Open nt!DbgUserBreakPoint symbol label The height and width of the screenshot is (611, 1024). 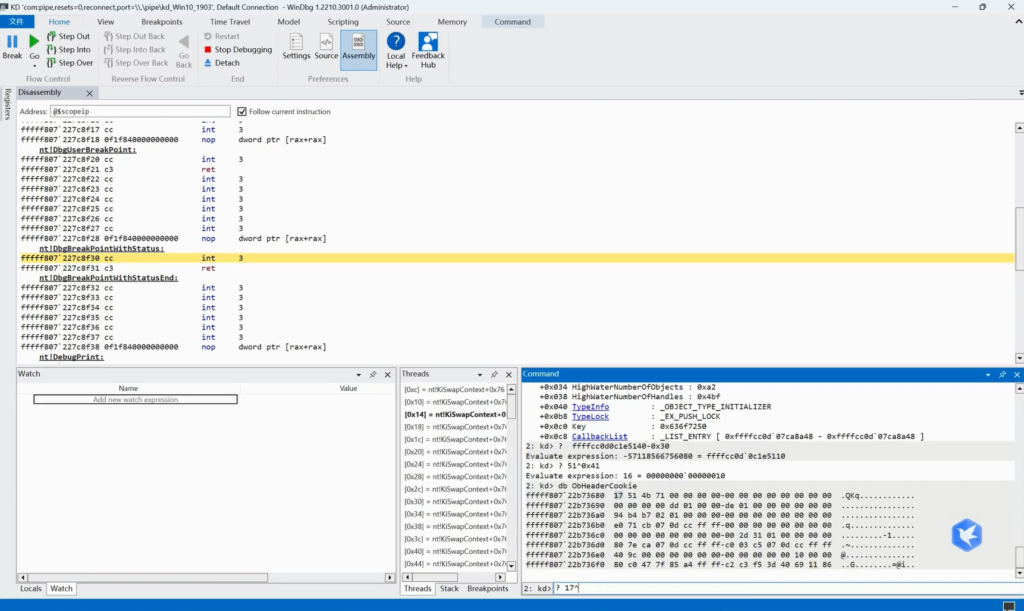(x=88, y=149)
